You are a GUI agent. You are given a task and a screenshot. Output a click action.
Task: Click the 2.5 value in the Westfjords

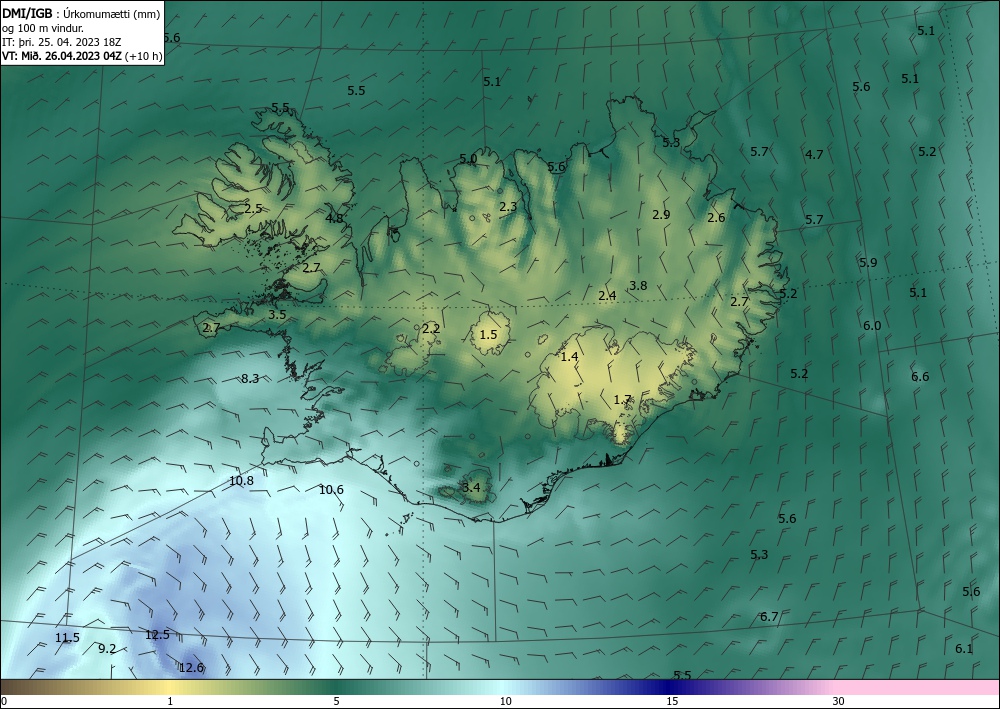[x=253, y=208]
